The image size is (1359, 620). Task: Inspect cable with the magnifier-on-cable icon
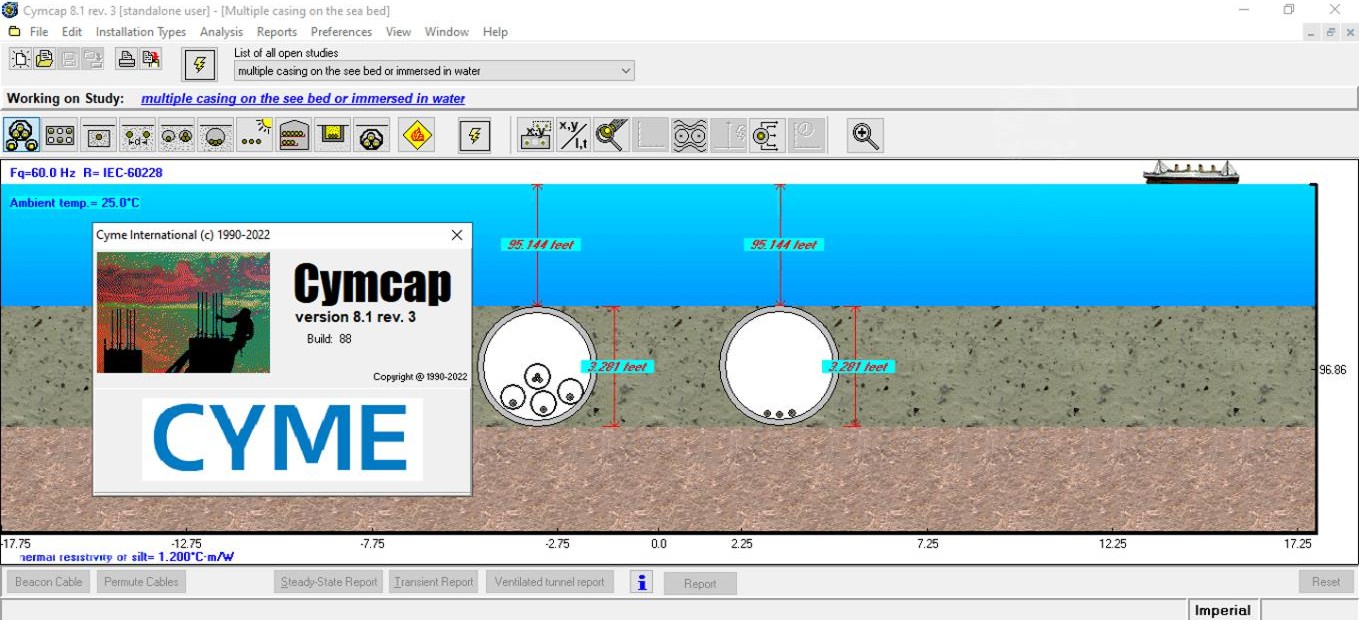click(x=611, y=135)
